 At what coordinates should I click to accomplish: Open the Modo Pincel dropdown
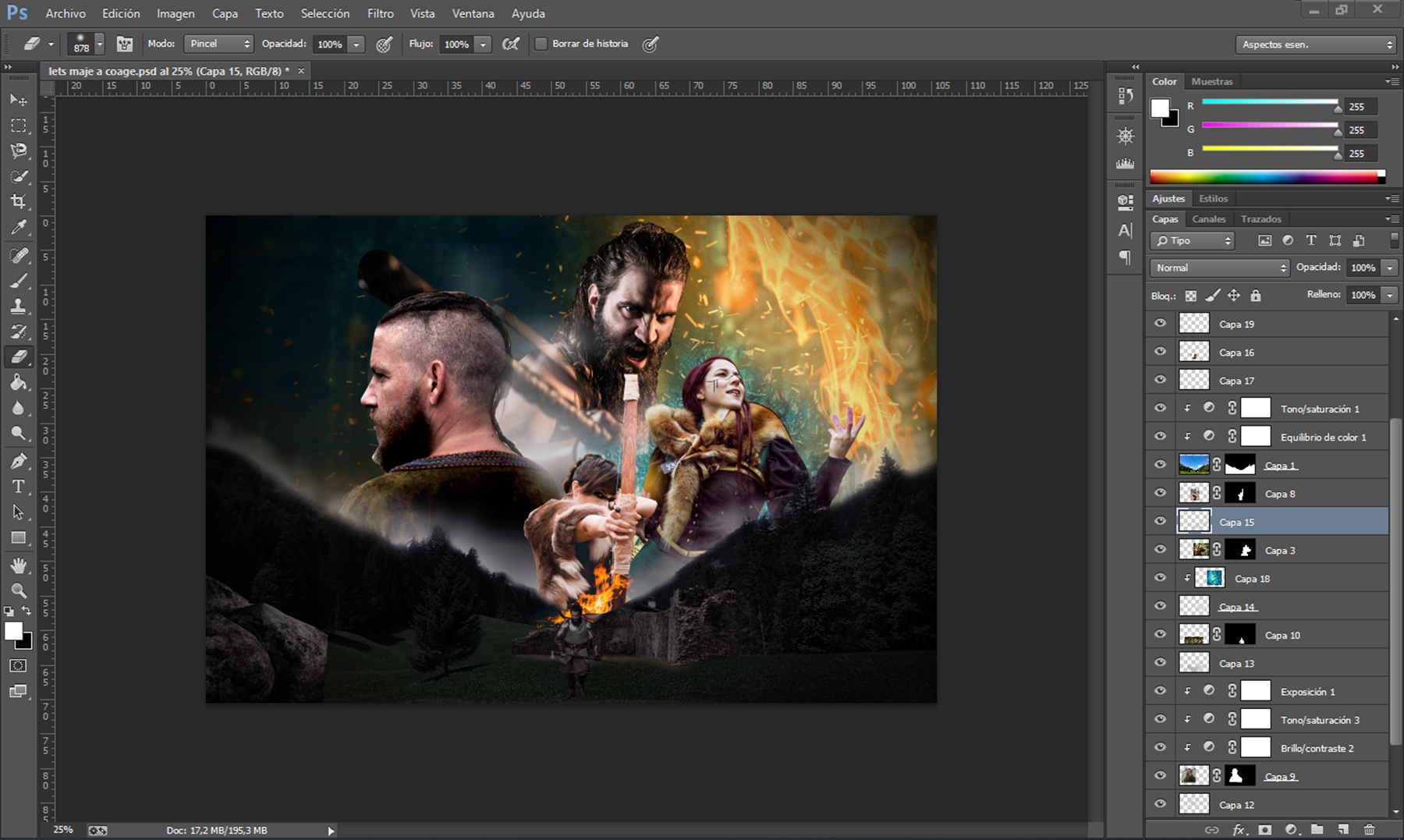[x=218, y=44]
